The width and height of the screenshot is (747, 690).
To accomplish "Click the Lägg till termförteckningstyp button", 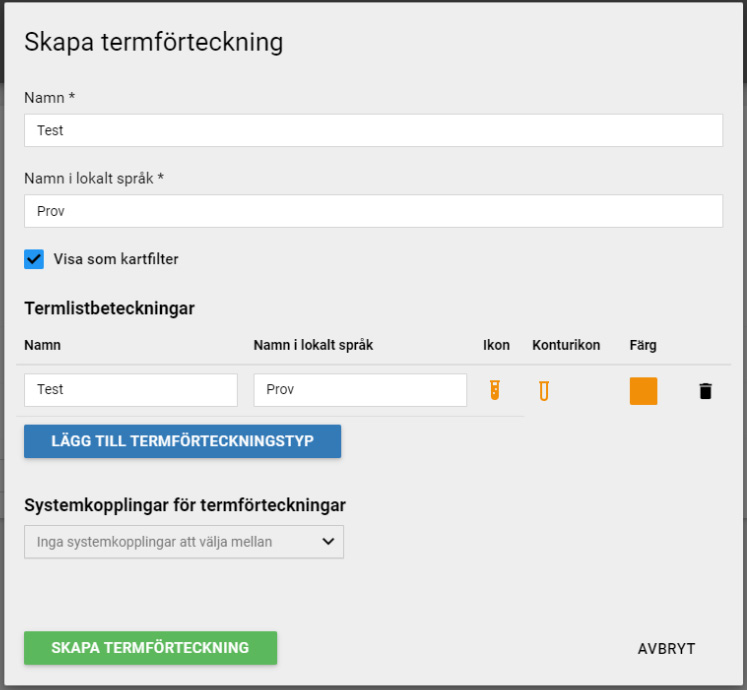I will pyautogui.click(x=182, y=441).
